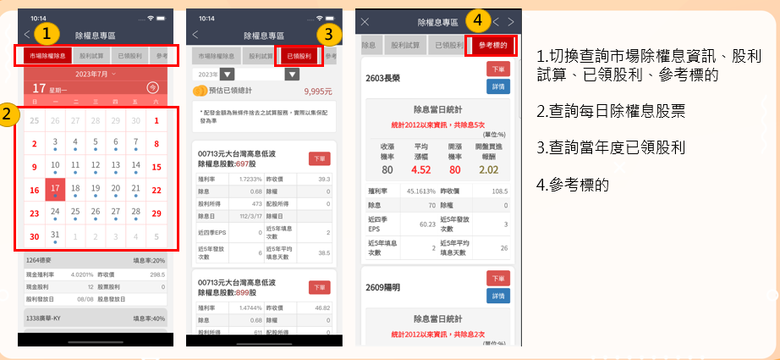Select 股利試算 tab on middle phone
Viewport: 780px width, 360px height.
tap(259, 56)
